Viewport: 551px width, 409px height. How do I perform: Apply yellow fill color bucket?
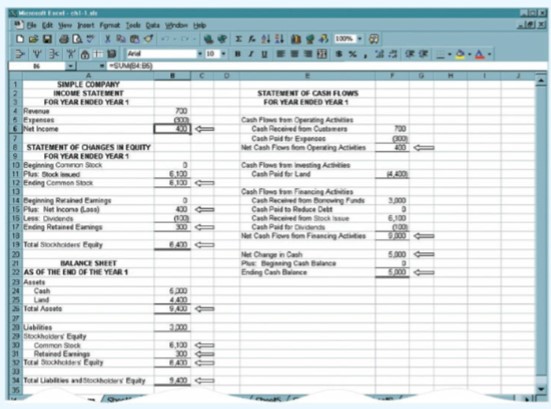coord(460,54)
